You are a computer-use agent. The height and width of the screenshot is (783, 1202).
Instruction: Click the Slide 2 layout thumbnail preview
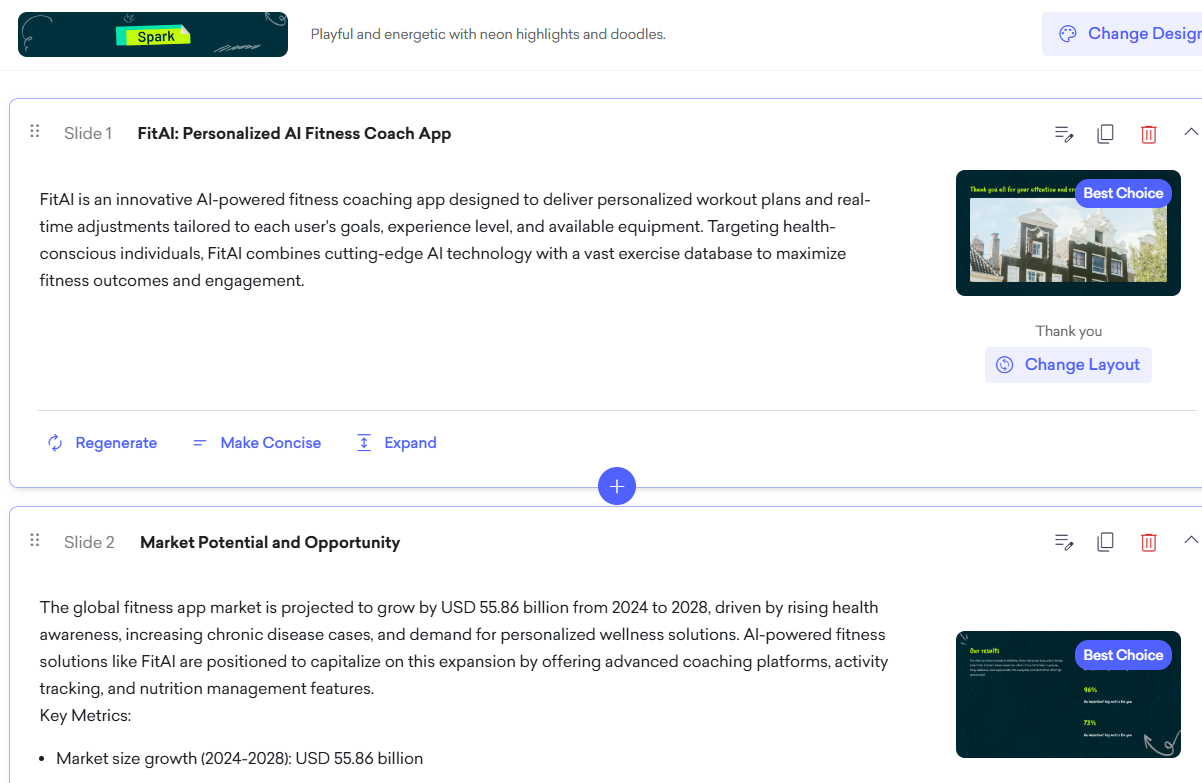[x=1068, y=694]
